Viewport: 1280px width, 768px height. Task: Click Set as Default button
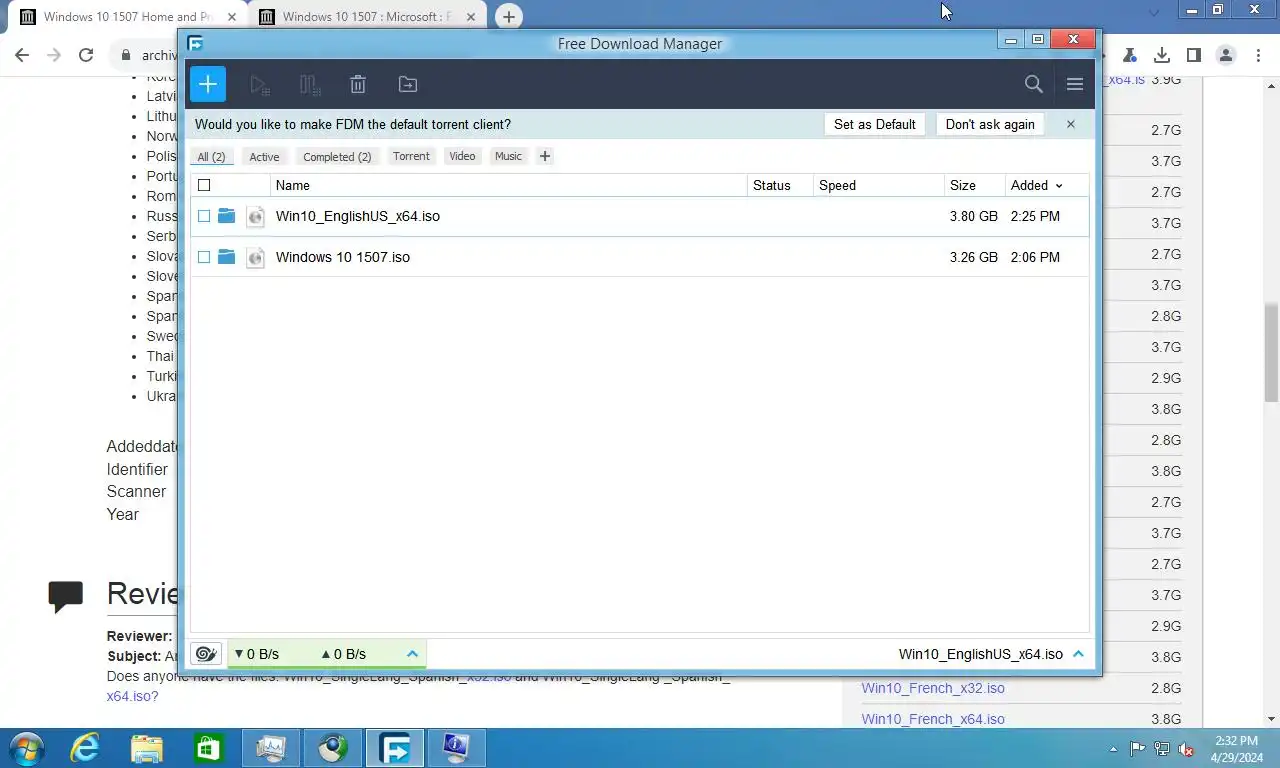[875, 124]
